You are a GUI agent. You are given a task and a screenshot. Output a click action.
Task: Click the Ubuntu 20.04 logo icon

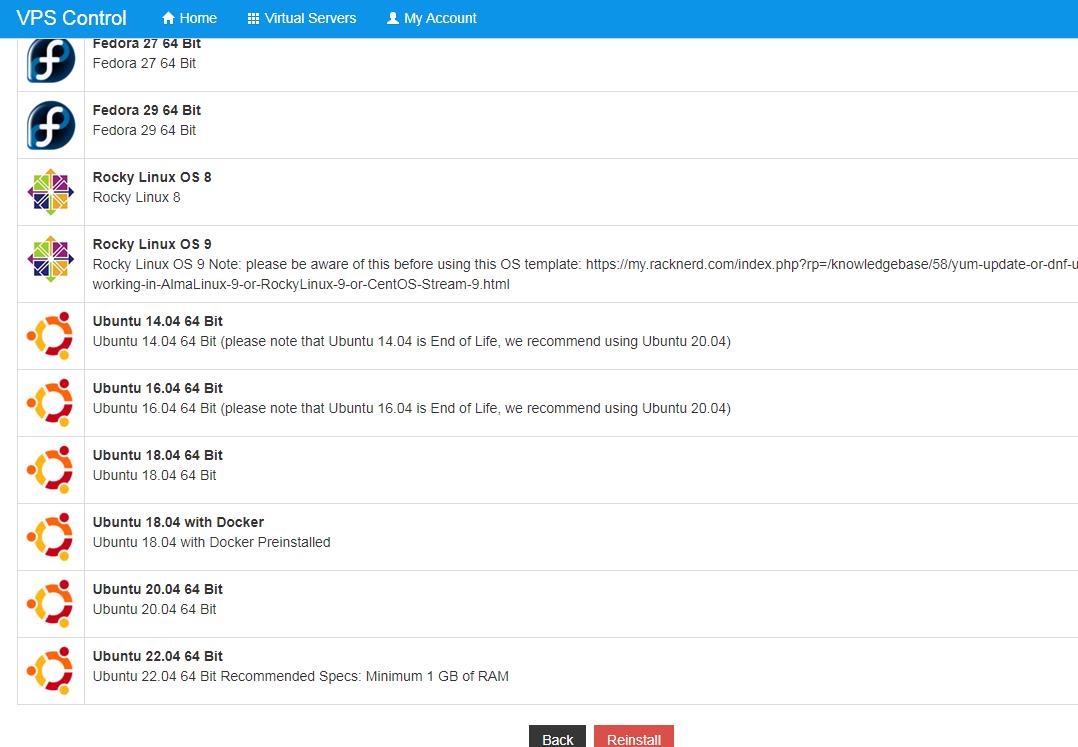50,603
